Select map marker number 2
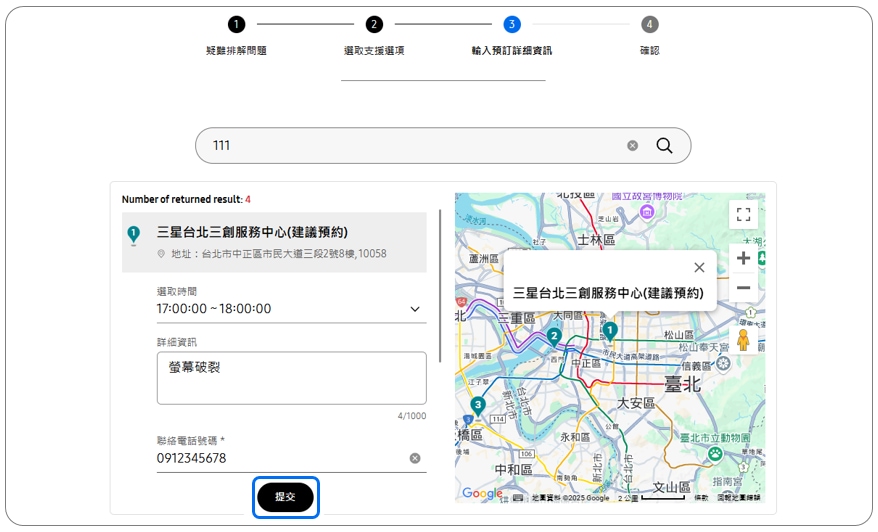This screenshot has width=878, height=532. [554, 337]
